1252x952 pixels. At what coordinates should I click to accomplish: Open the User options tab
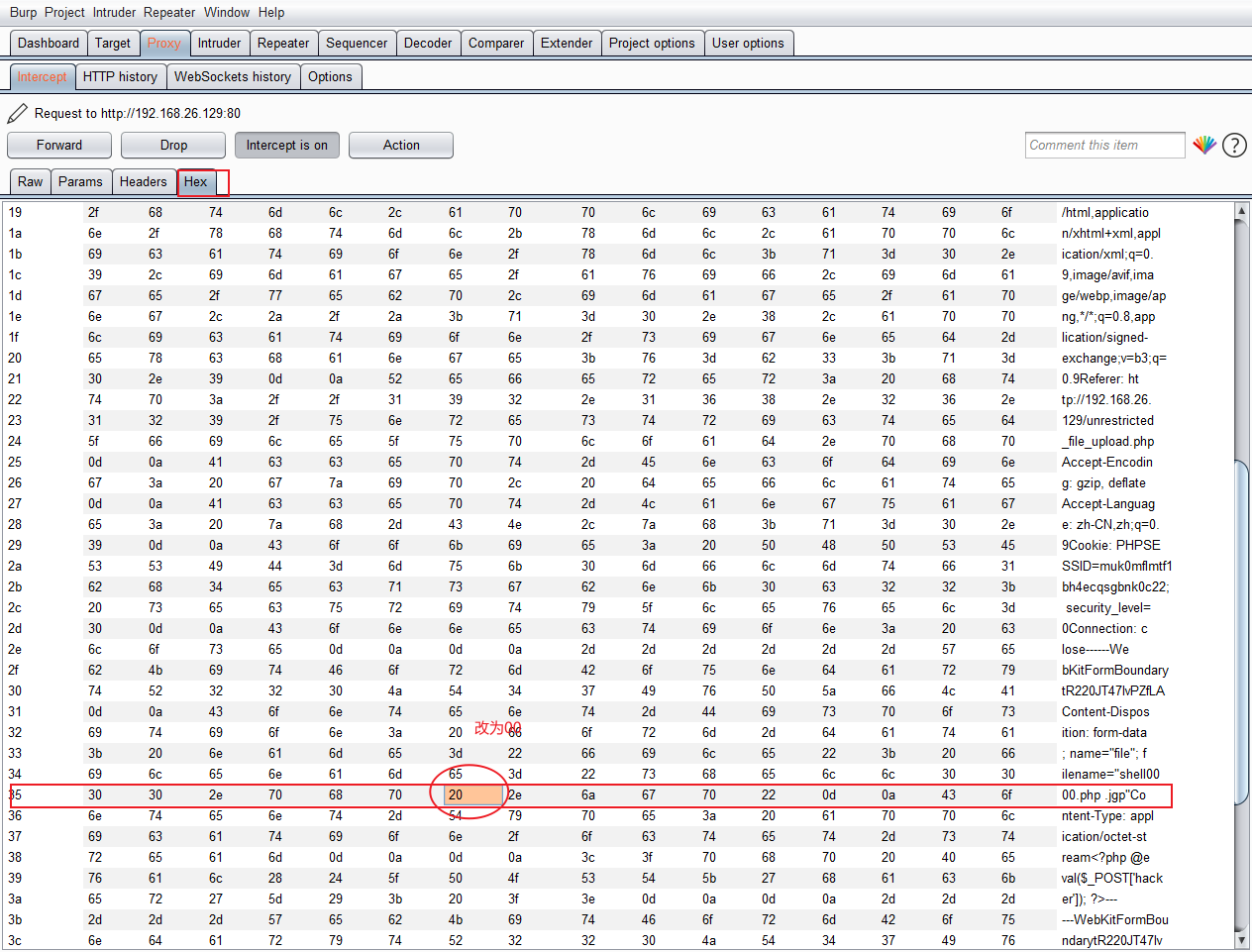(x=748, y=43)
